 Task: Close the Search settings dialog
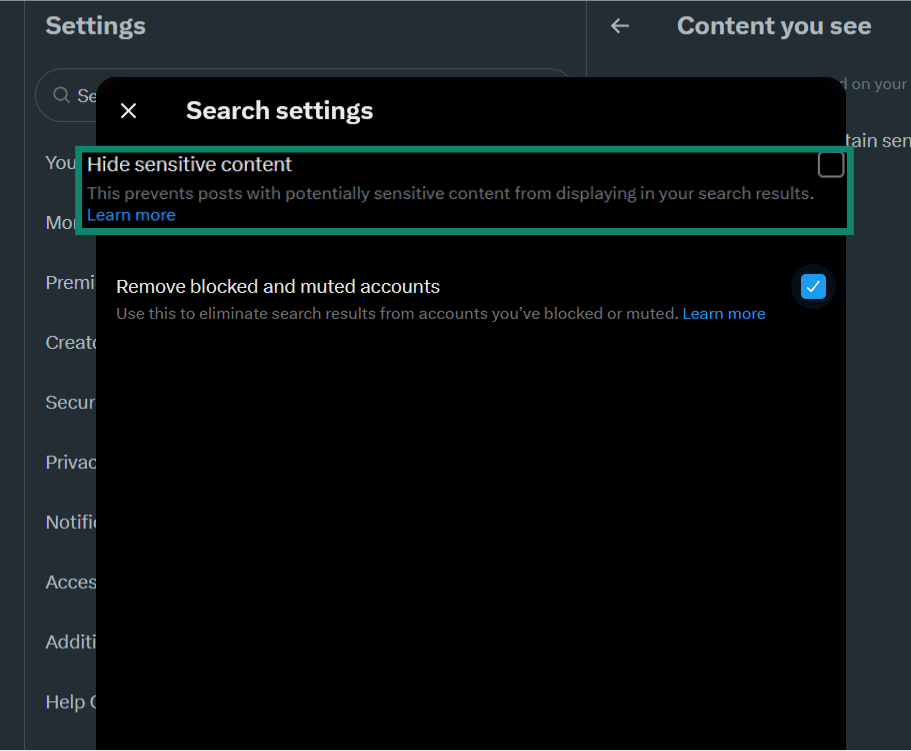(128, 110)
